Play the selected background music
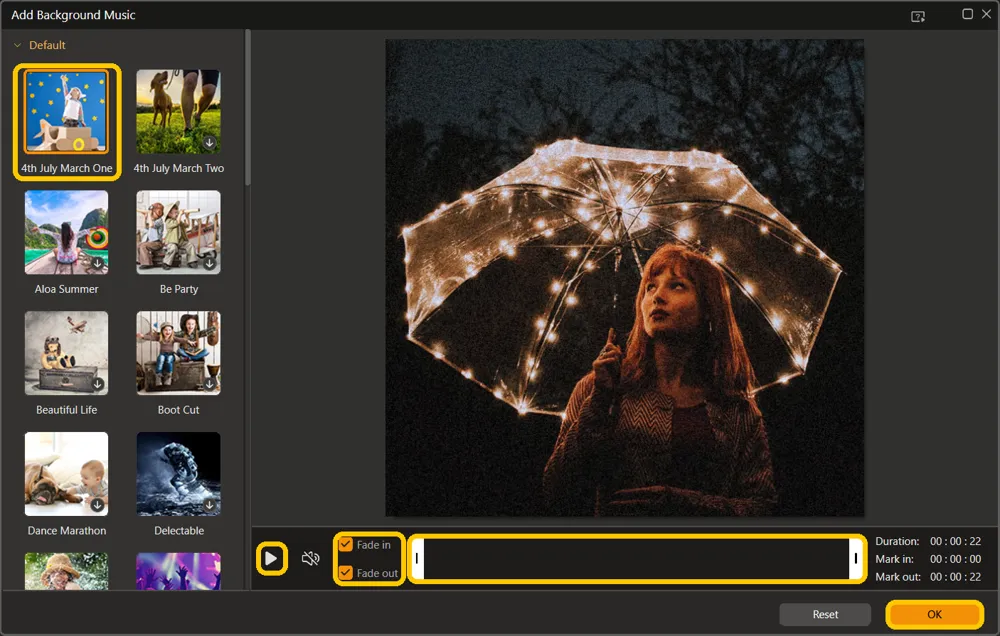Screen dimensions: 1000x636 point(271,558)
